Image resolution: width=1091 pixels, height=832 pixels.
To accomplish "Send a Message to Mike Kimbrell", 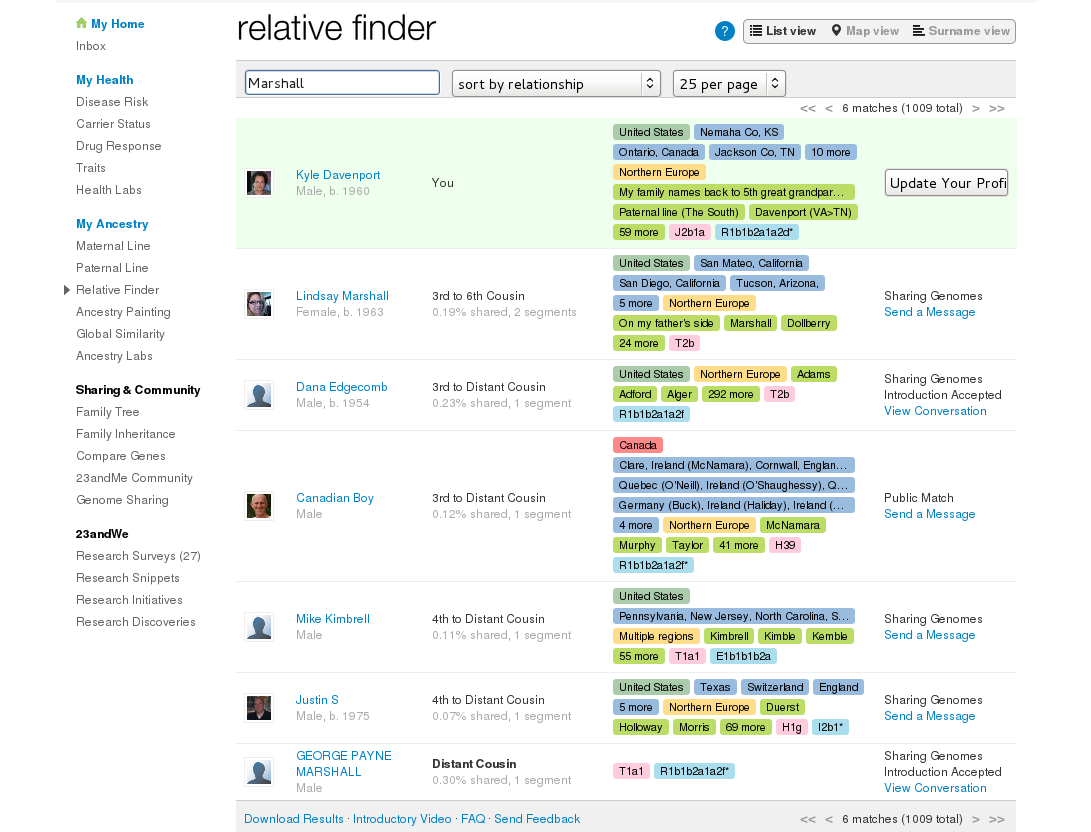I will pos(930,635).
